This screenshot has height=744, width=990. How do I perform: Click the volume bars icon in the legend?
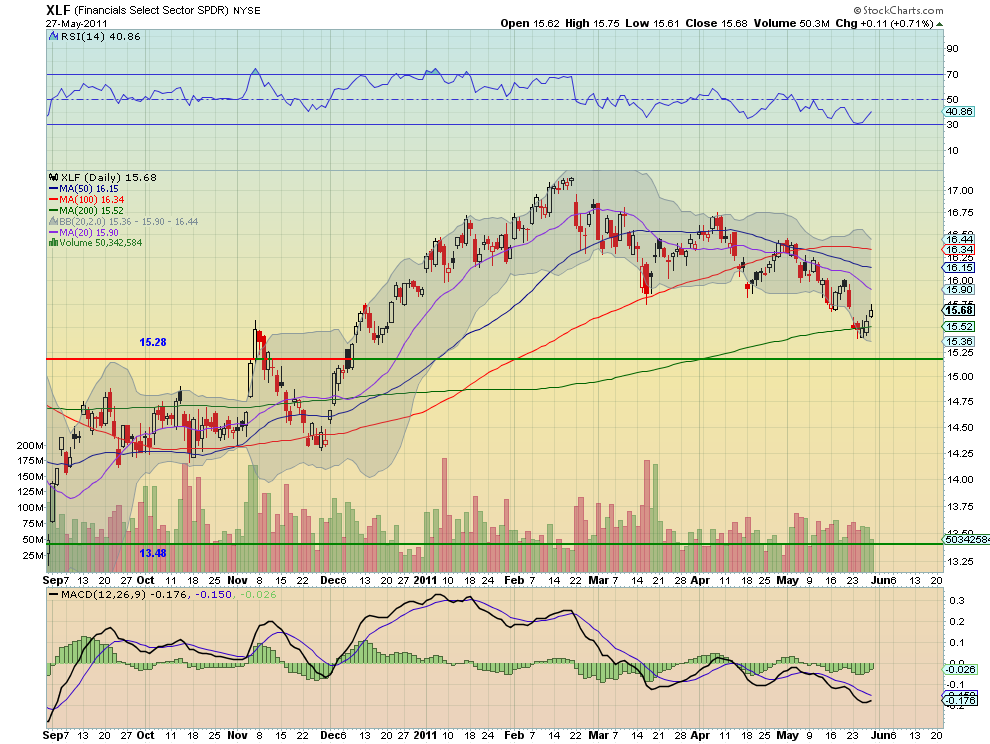[x=54, y=243]
